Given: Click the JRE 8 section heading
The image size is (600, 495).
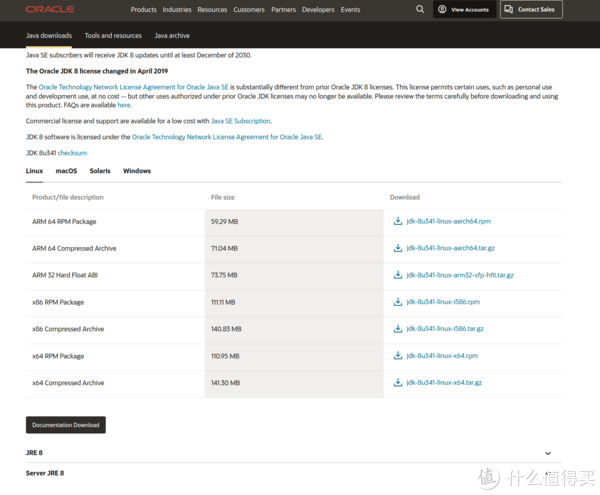Looking at the screenshot, I should tap(34, 453).
